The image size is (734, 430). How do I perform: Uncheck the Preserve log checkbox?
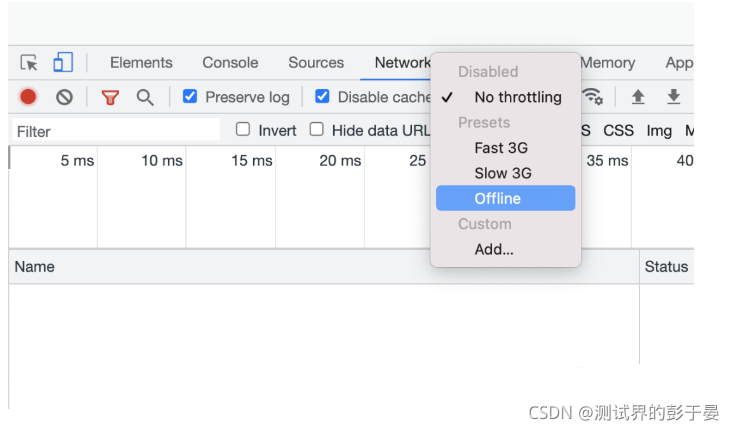click(x=190, y=96)
